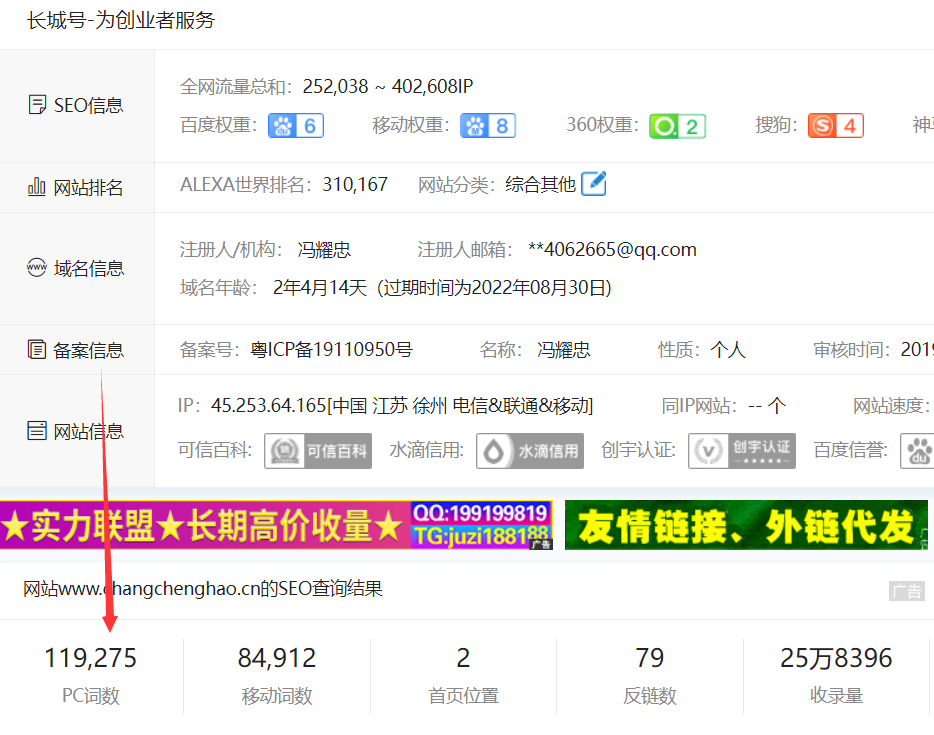Click the PC词数 value 119,275
The image size is (934, 735).
coord(91,658)
